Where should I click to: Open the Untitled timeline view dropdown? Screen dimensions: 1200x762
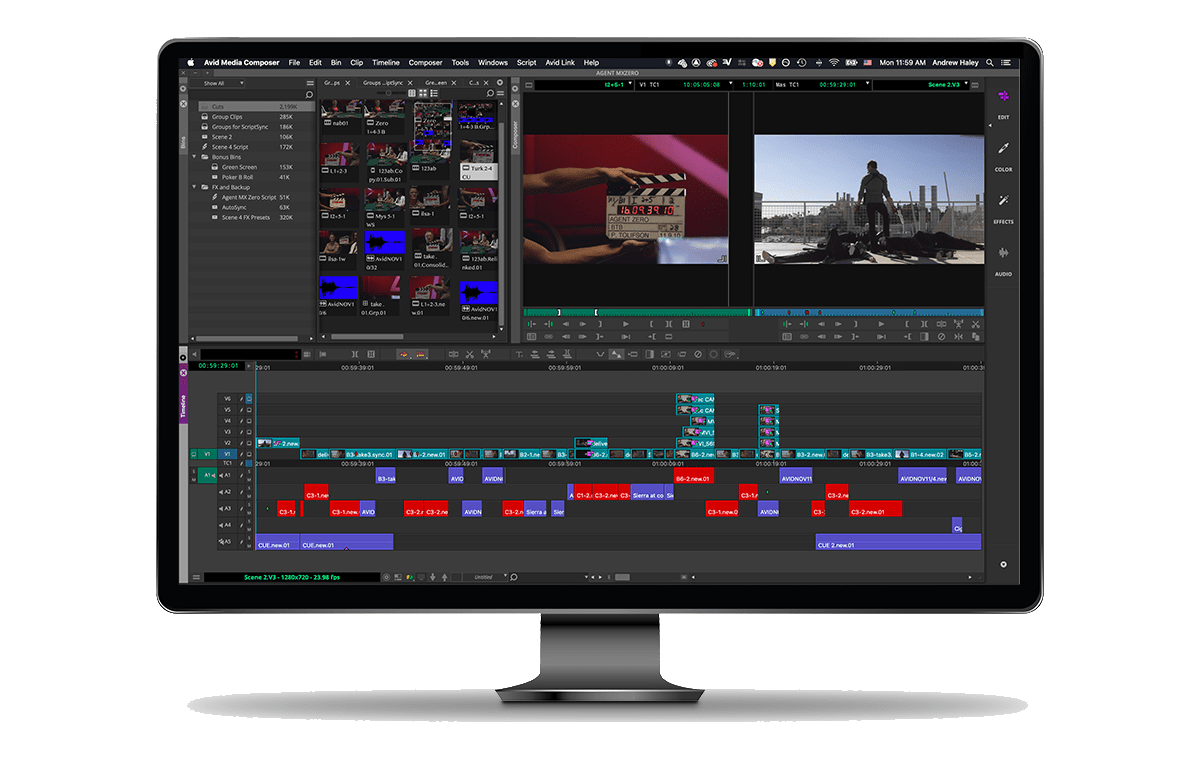(483, 577)
